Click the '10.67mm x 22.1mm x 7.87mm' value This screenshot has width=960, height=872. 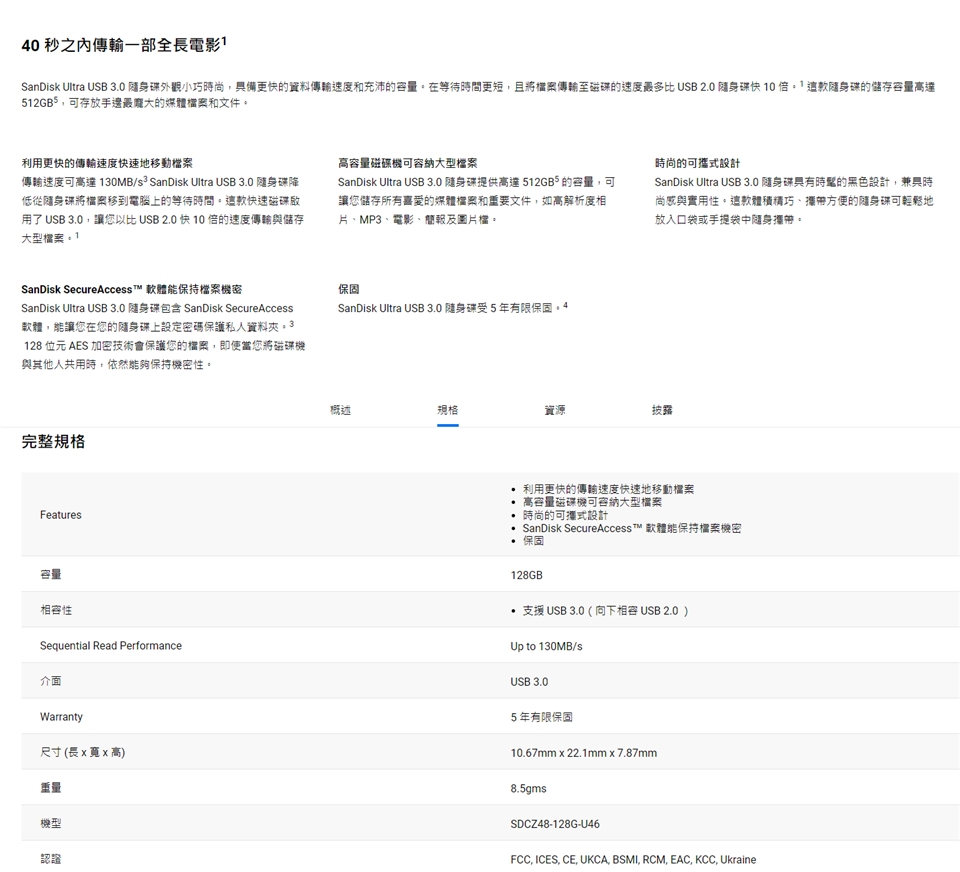point(584,753)
